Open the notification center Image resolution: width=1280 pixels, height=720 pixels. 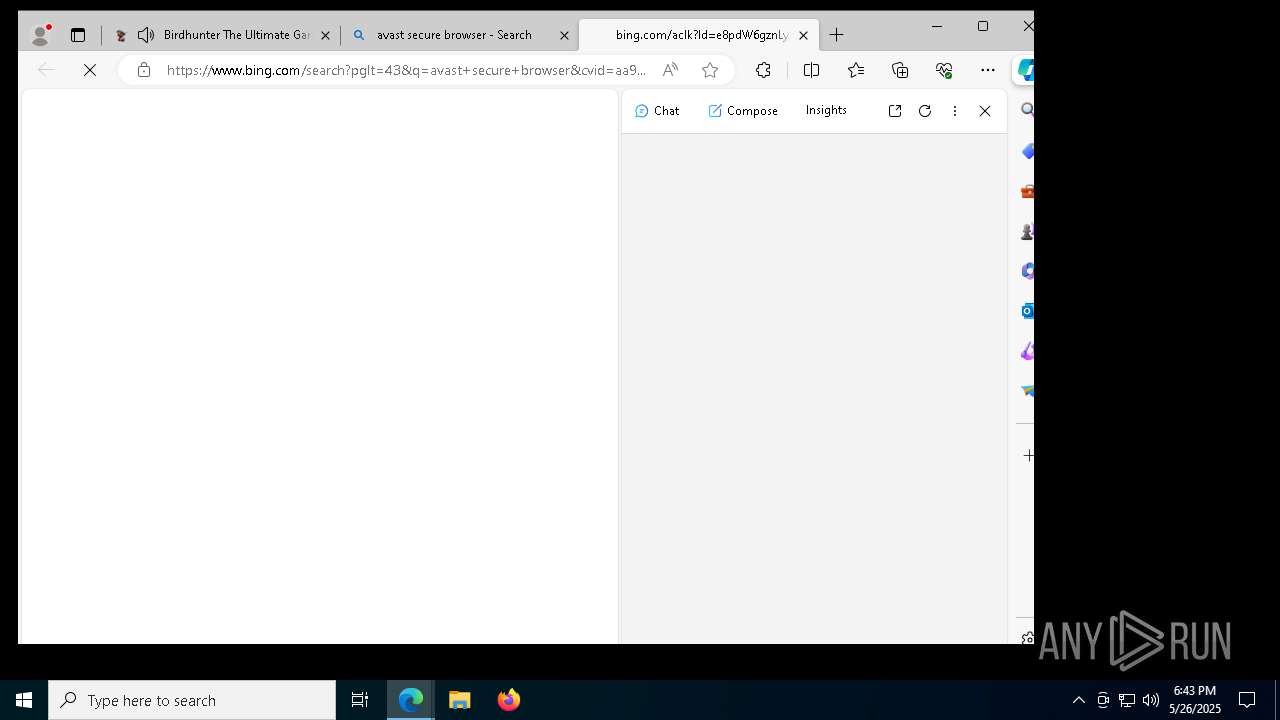[x=1247, y=700]
